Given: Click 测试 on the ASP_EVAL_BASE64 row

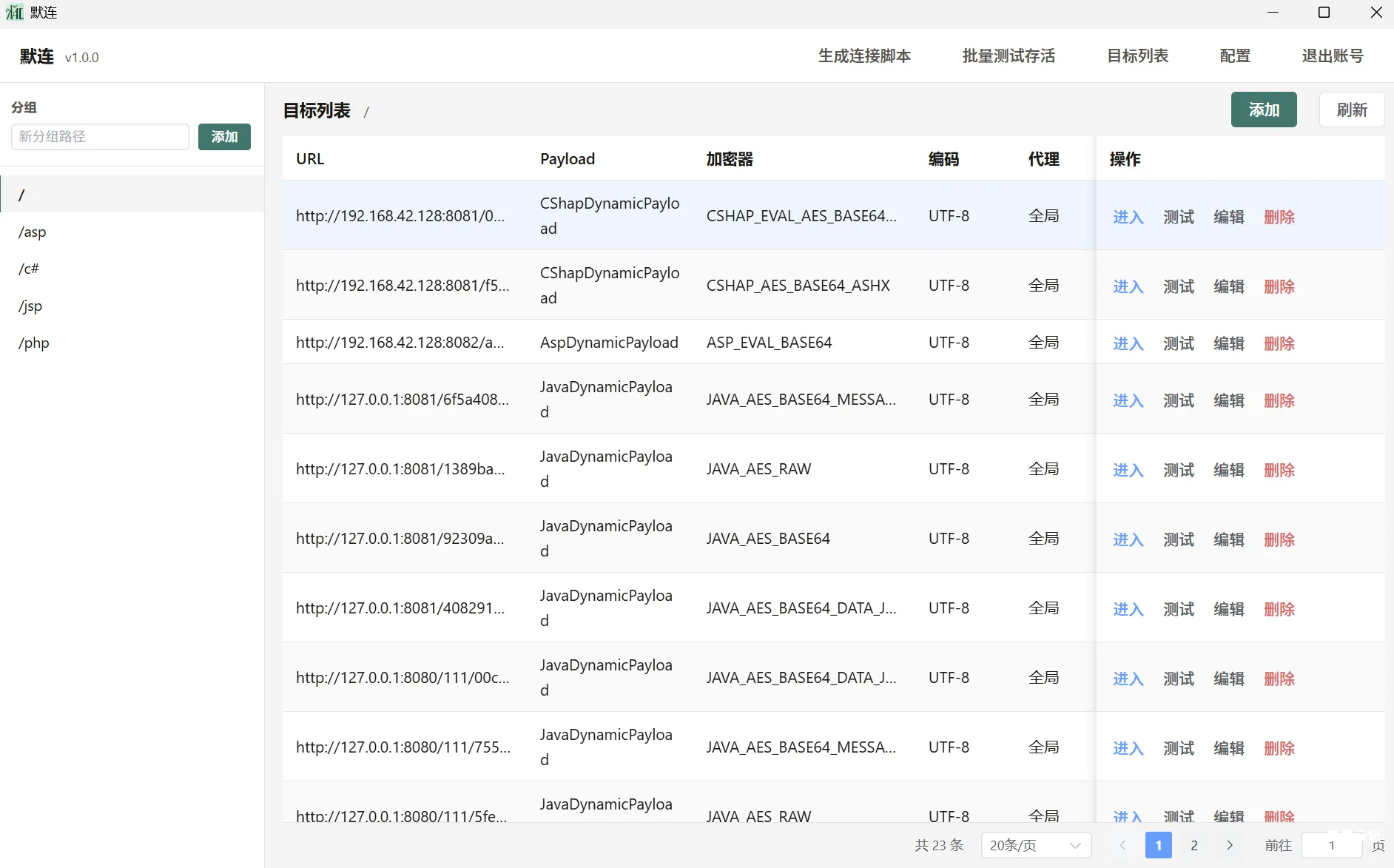Looking at the screenshot, I should coord(1177,343).
